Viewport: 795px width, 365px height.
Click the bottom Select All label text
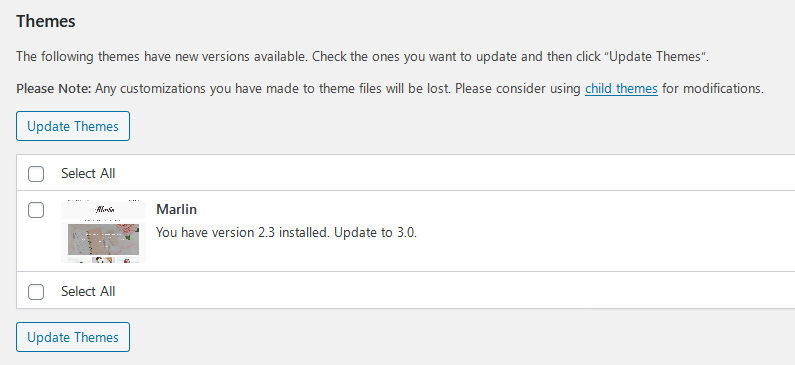tap(88, 291)
